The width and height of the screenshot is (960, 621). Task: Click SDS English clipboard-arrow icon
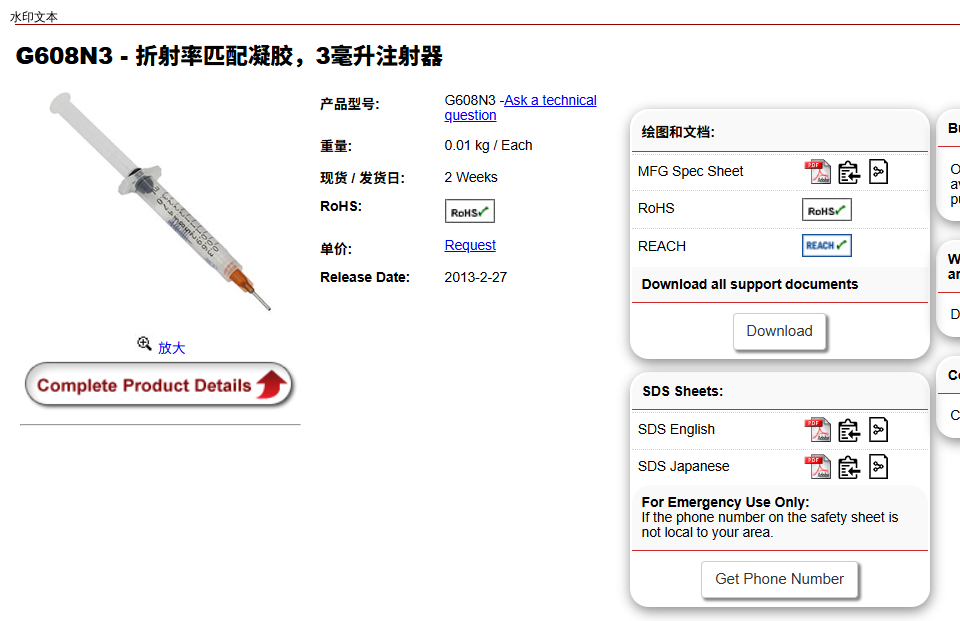(849, 430)
